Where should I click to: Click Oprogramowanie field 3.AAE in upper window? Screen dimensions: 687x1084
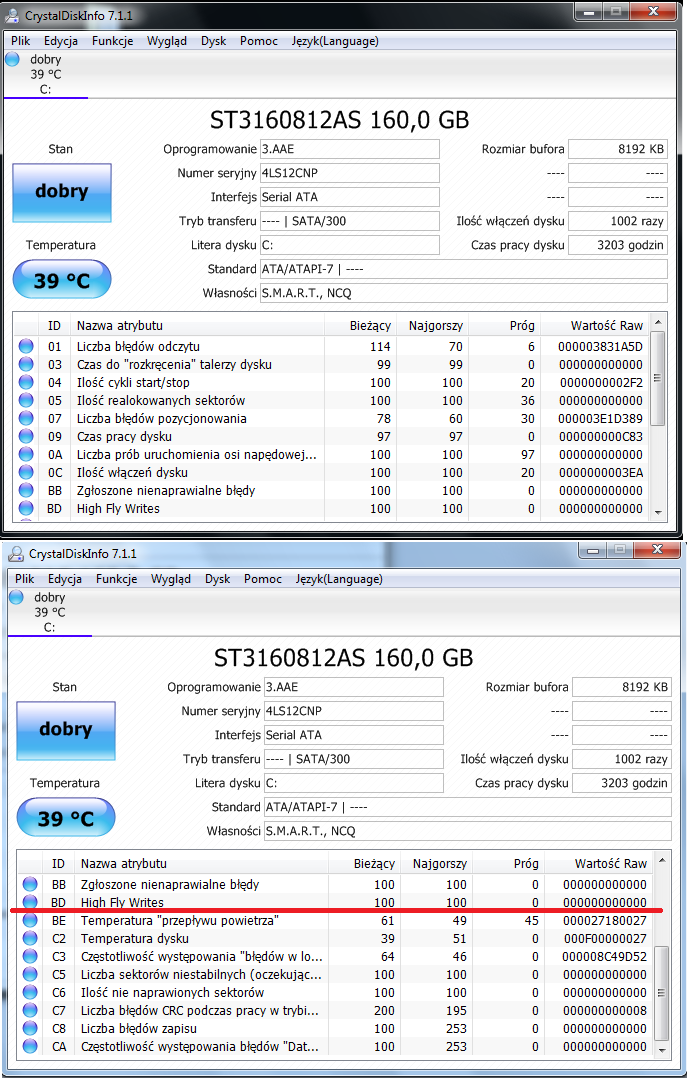click(x=350, y=149)
